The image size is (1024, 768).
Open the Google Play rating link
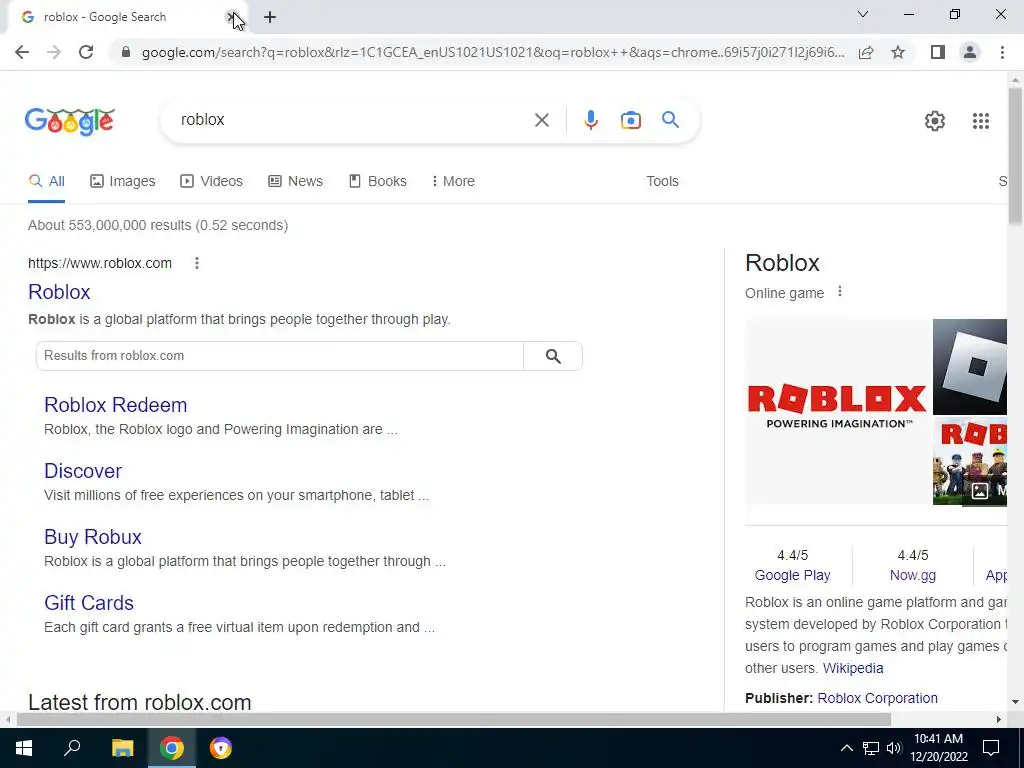(792, 575)
